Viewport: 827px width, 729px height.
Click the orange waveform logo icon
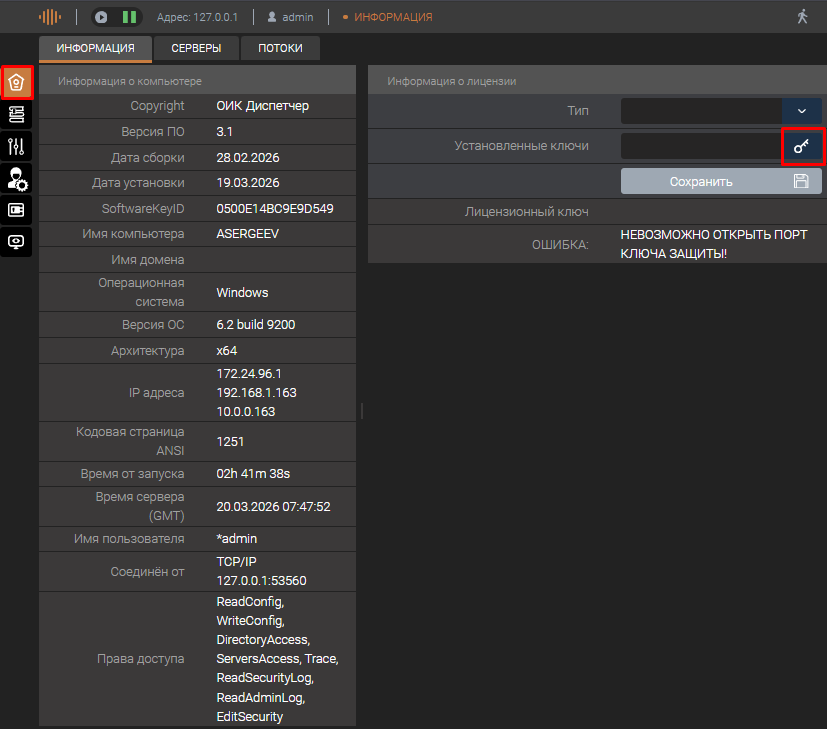pos(50,17)
